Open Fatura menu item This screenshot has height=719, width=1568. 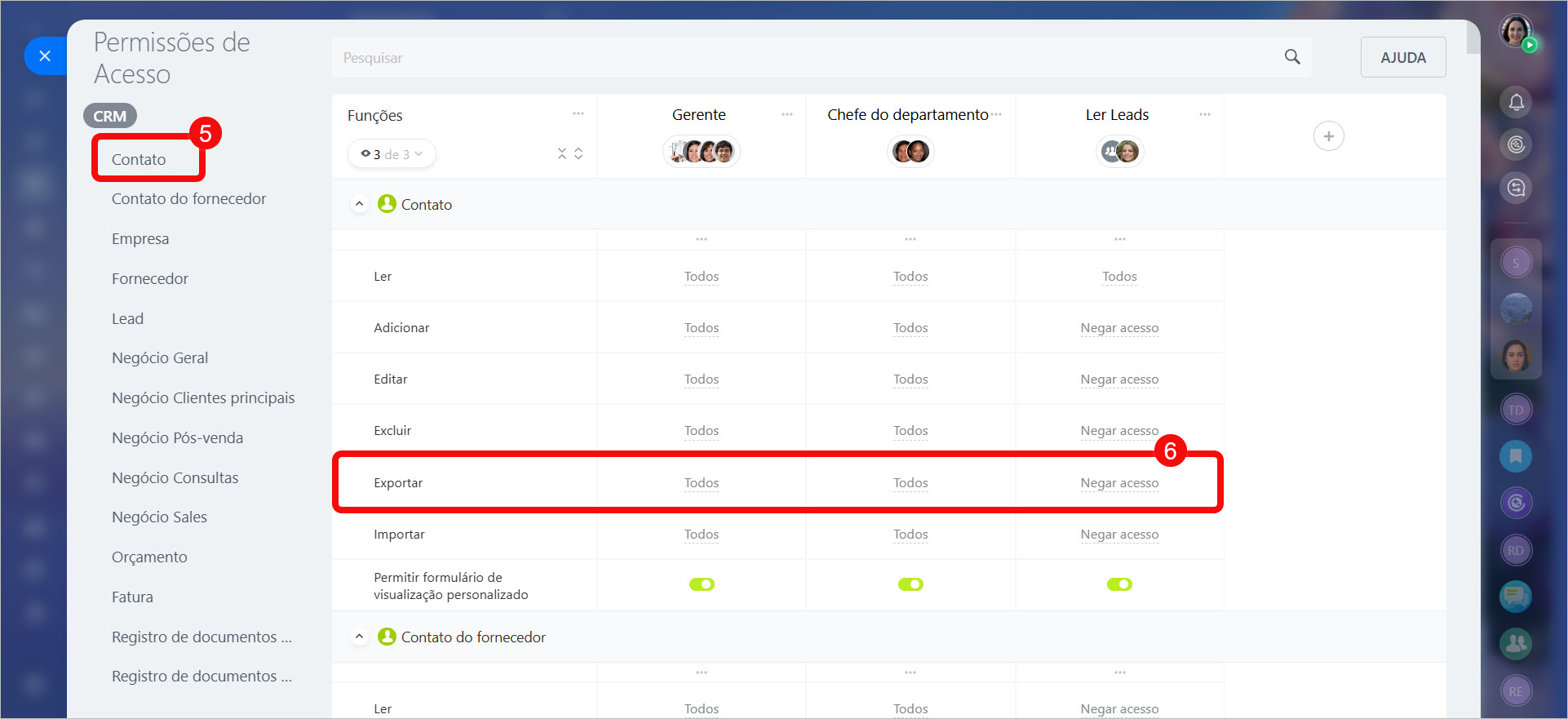pos(132,597)
